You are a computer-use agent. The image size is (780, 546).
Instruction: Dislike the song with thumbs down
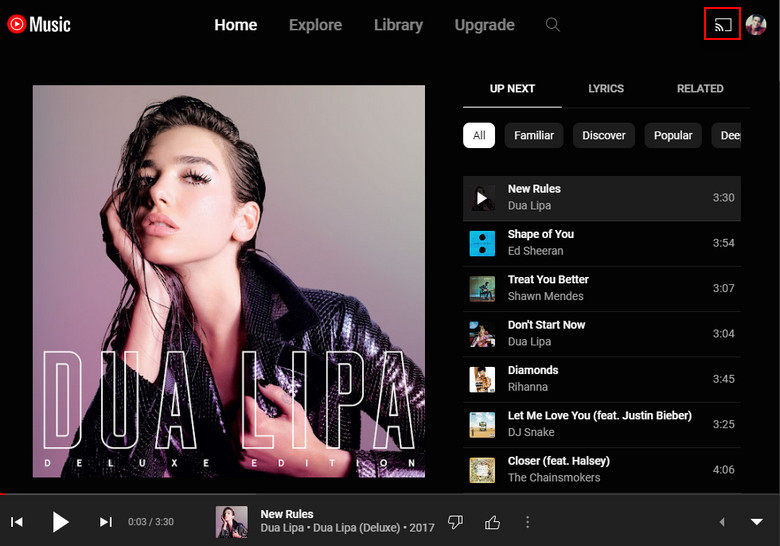pyautogui.click(x=456, y=522)
